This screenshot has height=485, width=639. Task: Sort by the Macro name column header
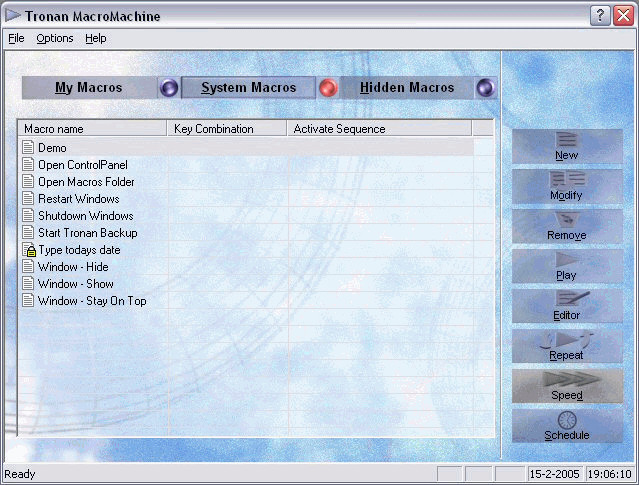pyautogui.click(x=93, y=129)
